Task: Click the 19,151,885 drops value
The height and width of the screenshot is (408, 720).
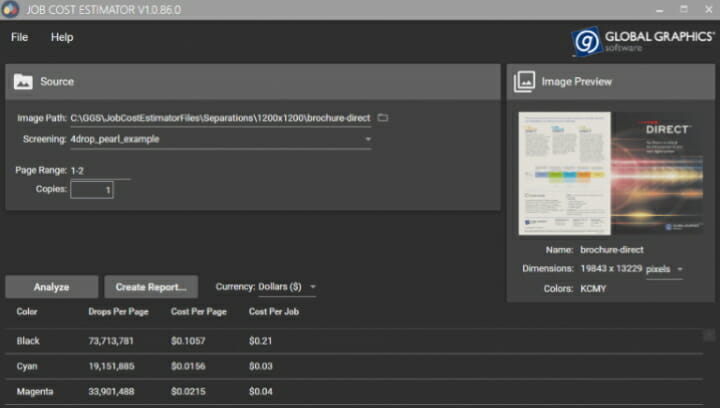Action: [x=112, y=366]
